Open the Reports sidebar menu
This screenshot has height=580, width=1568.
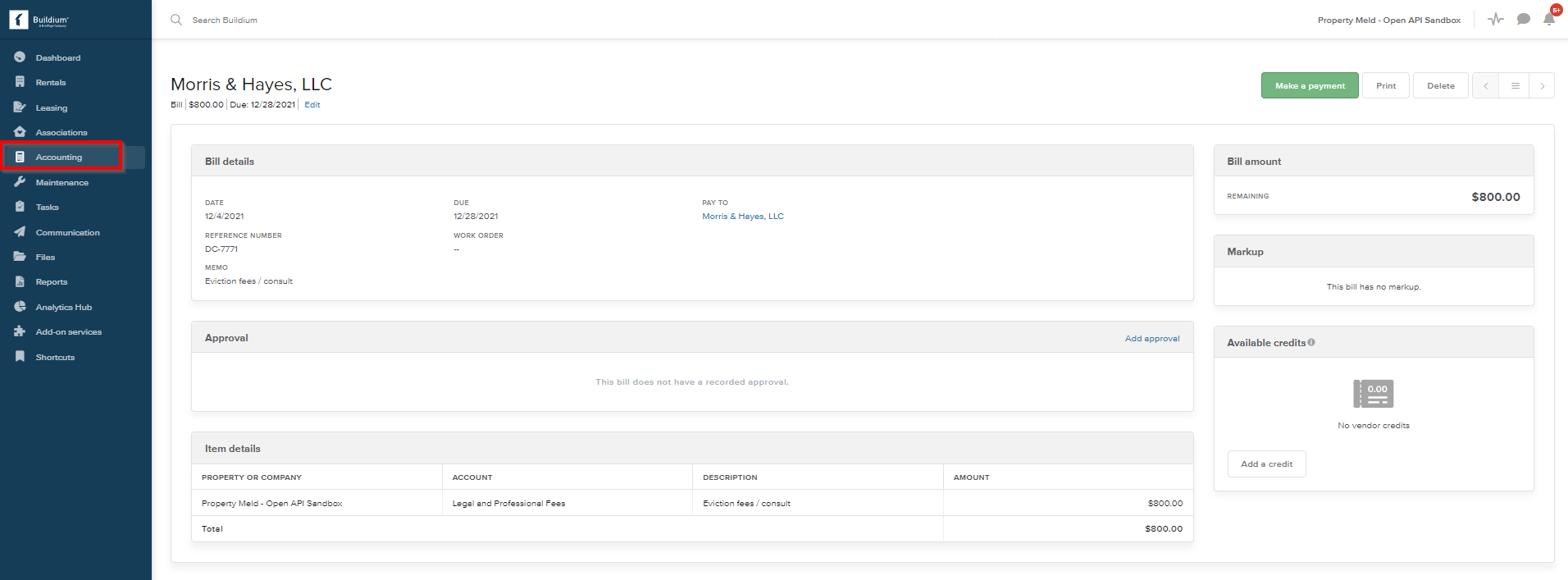(x=52, y=282)
